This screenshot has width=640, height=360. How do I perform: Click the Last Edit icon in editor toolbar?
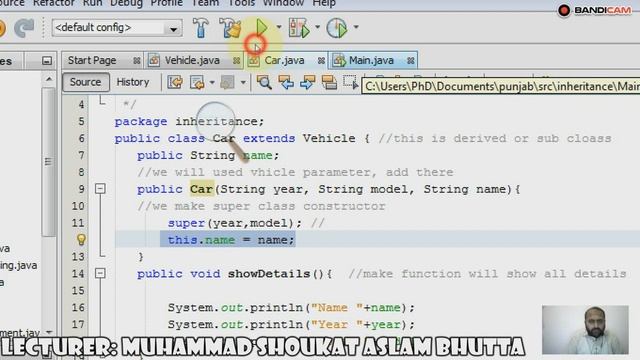[x=175, y=82]
